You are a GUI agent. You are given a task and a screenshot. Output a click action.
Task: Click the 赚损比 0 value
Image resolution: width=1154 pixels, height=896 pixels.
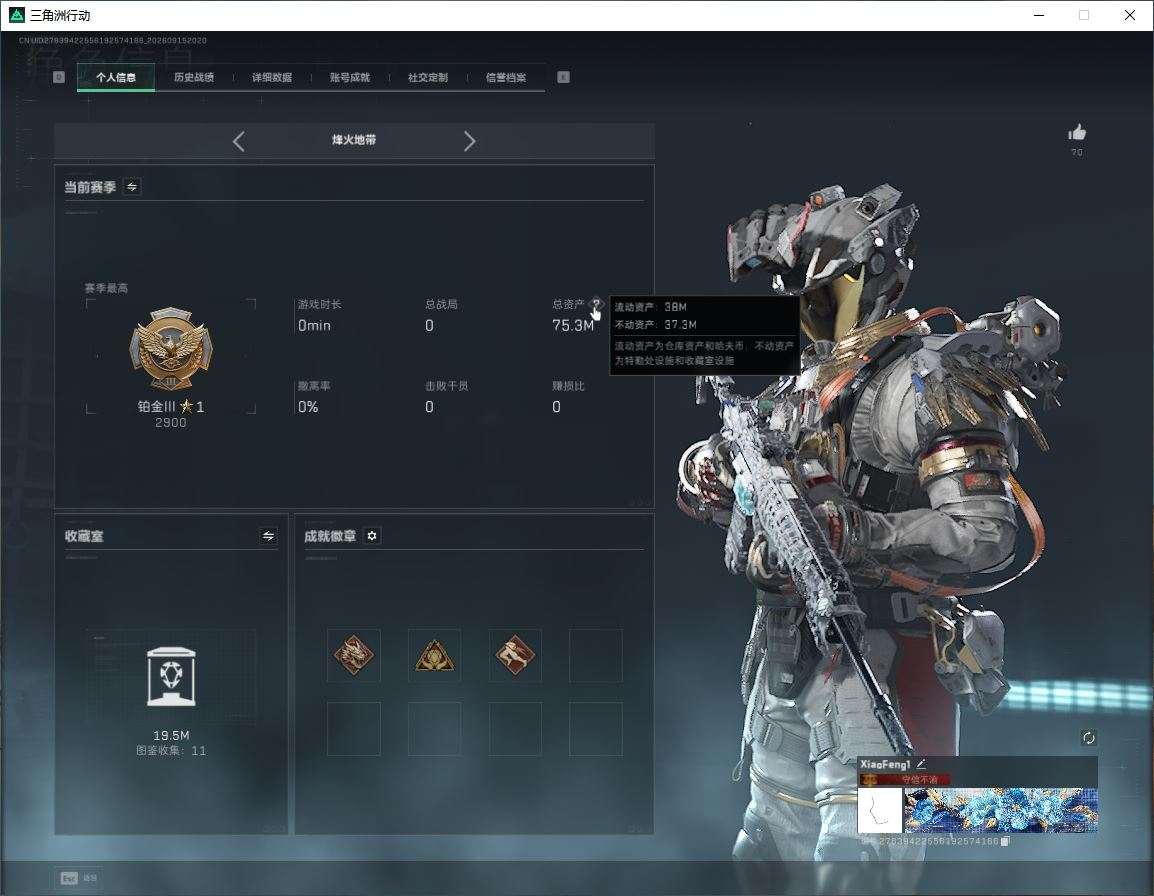pos(556,406)
